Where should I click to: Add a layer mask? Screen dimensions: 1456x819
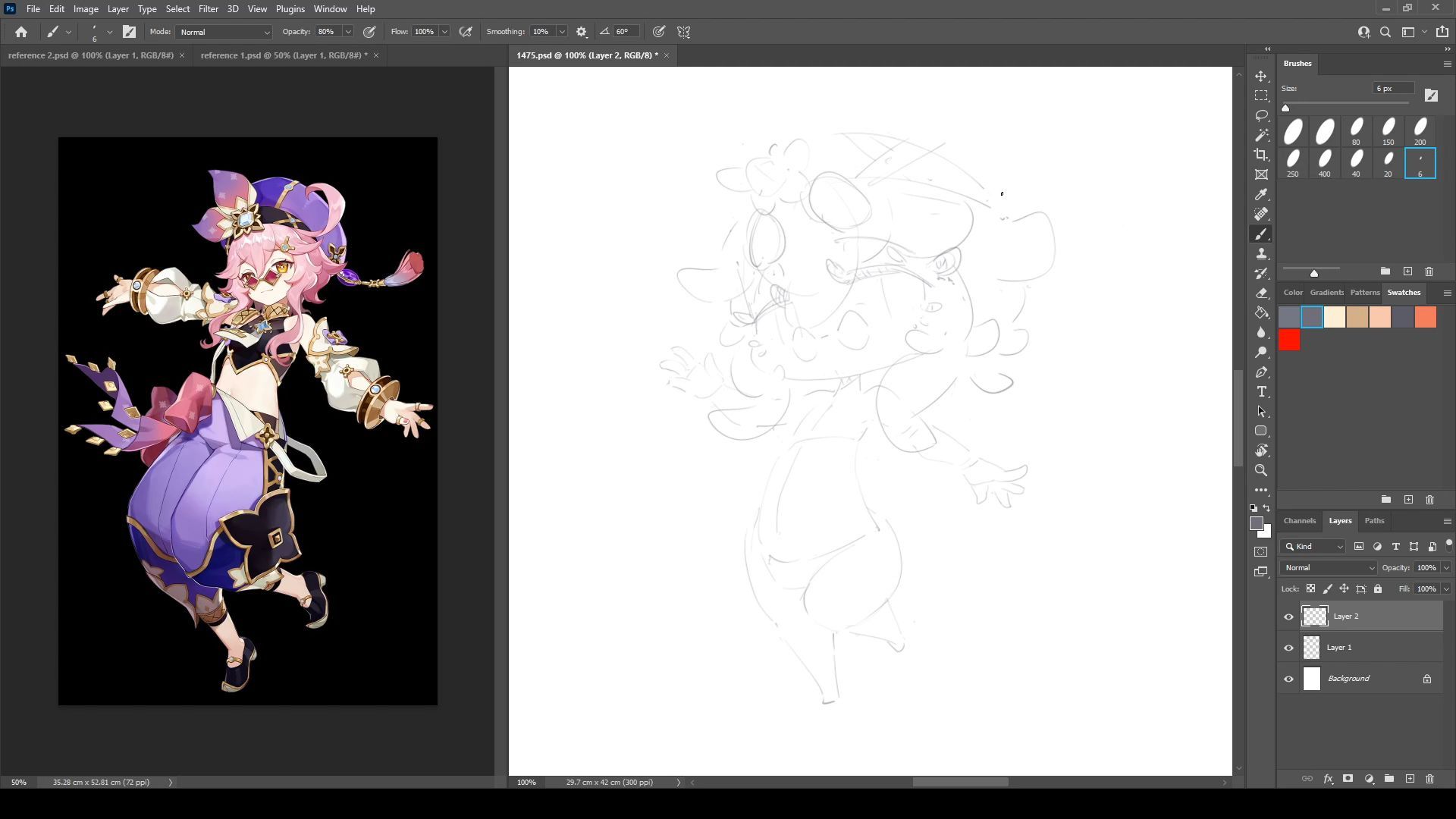[x=1348, y=779]
